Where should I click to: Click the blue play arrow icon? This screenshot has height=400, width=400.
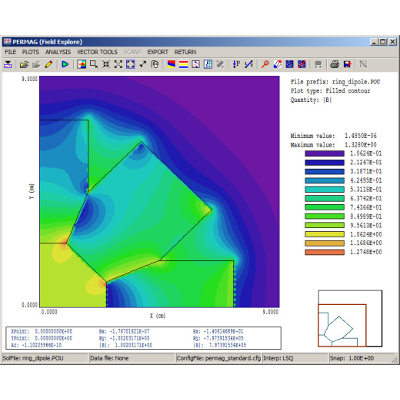click(65, 64)
